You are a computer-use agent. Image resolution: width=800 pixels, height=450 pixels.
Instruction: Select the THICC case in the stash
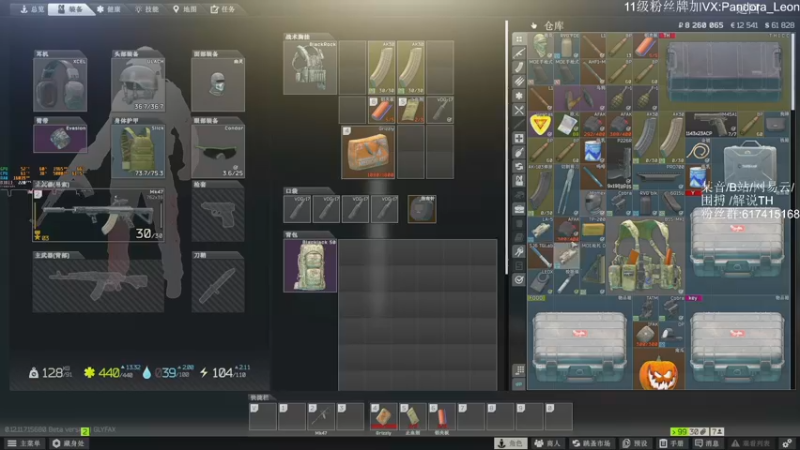pos(723,72)
